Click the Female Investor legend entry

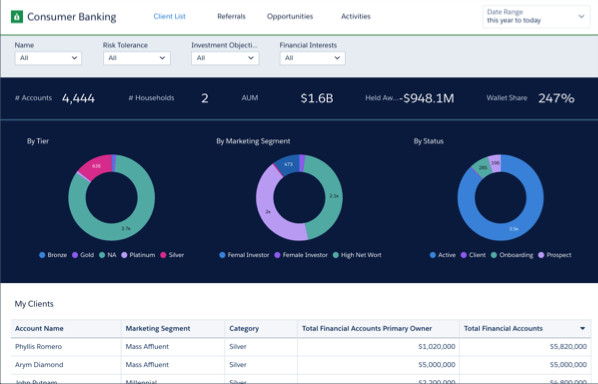pos(301,255)
